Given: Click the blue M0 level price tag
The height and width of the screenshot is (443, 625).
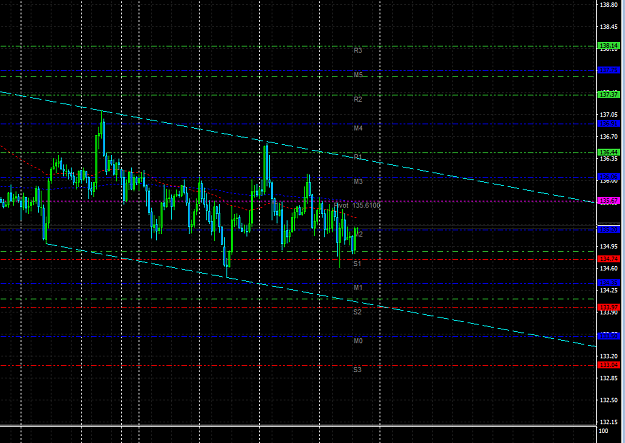Looking at the screenshot, I should click(x=609, y=336).
